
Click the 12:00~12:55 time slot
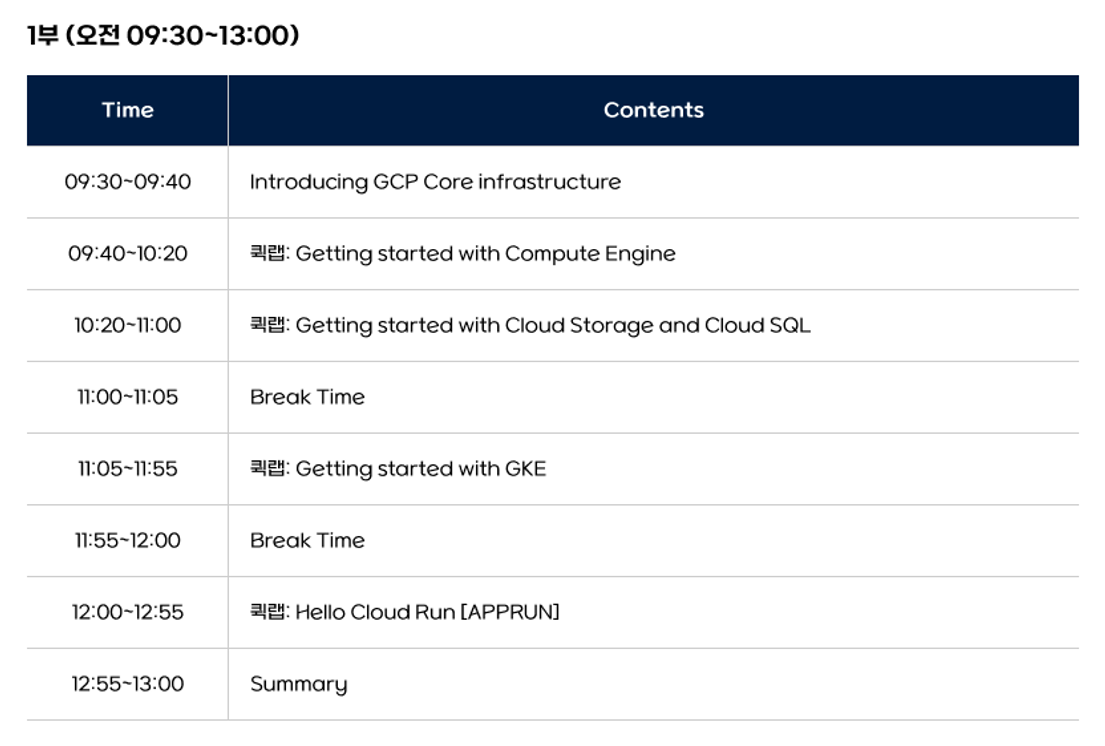pos(127,612)
